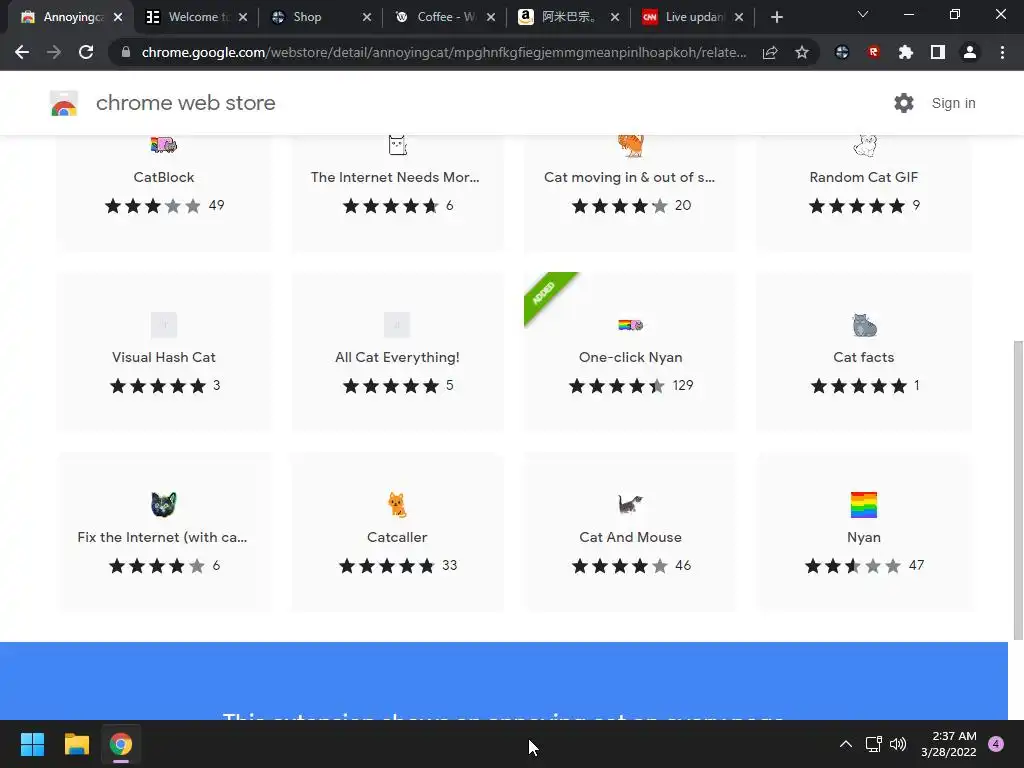Screen dimensions: 1024x768
Task: Click the page vertical scrollbar
Action: click(1018, 490)
